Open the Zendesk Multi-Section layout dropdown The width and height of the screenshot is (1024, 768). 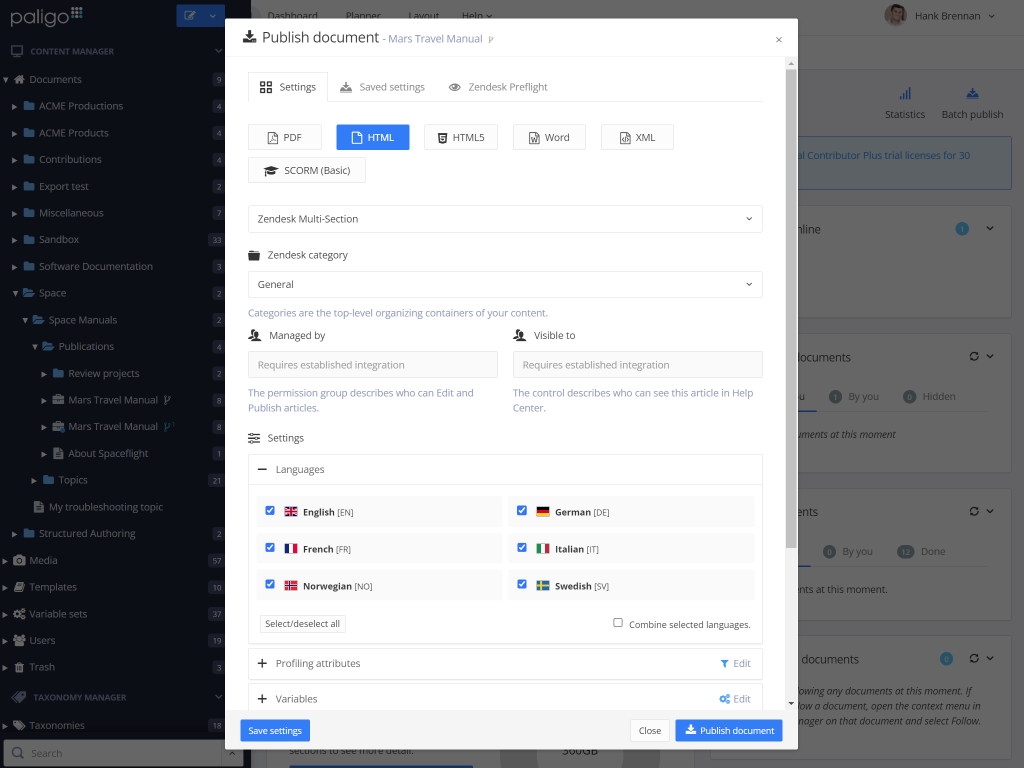[x=505, y=219]
